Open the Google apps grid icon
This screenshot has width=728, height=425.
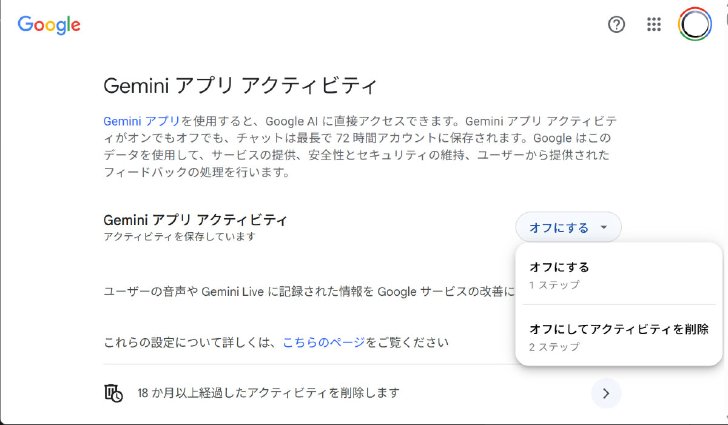coord(654,24)
